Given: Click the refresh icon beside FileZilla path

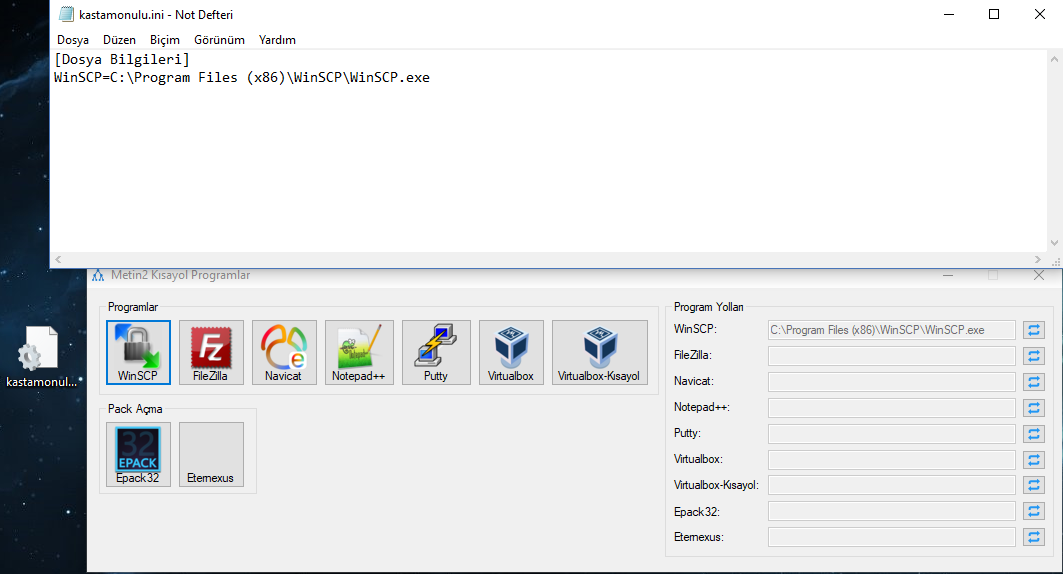Looking at the screenshot, I should pos(1034,356).
